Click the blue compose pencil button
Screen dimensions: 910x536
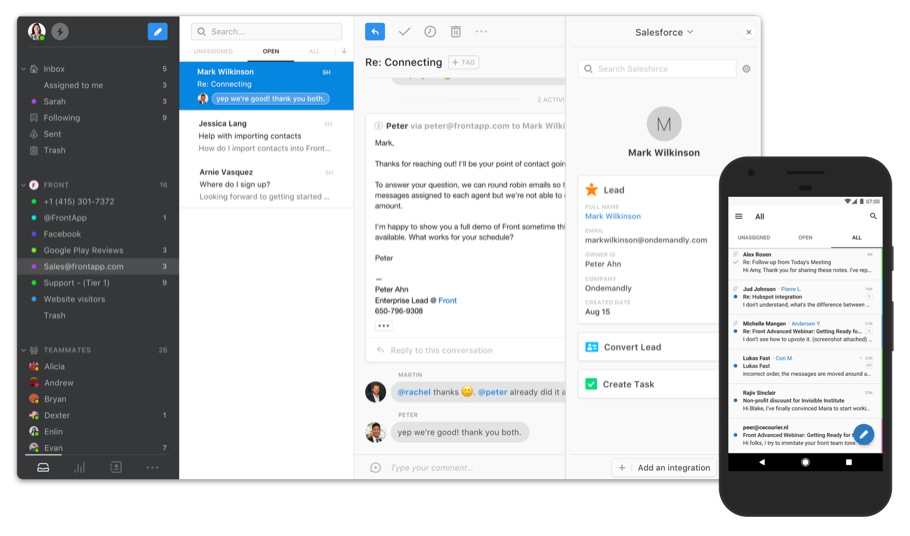point(157,31)
